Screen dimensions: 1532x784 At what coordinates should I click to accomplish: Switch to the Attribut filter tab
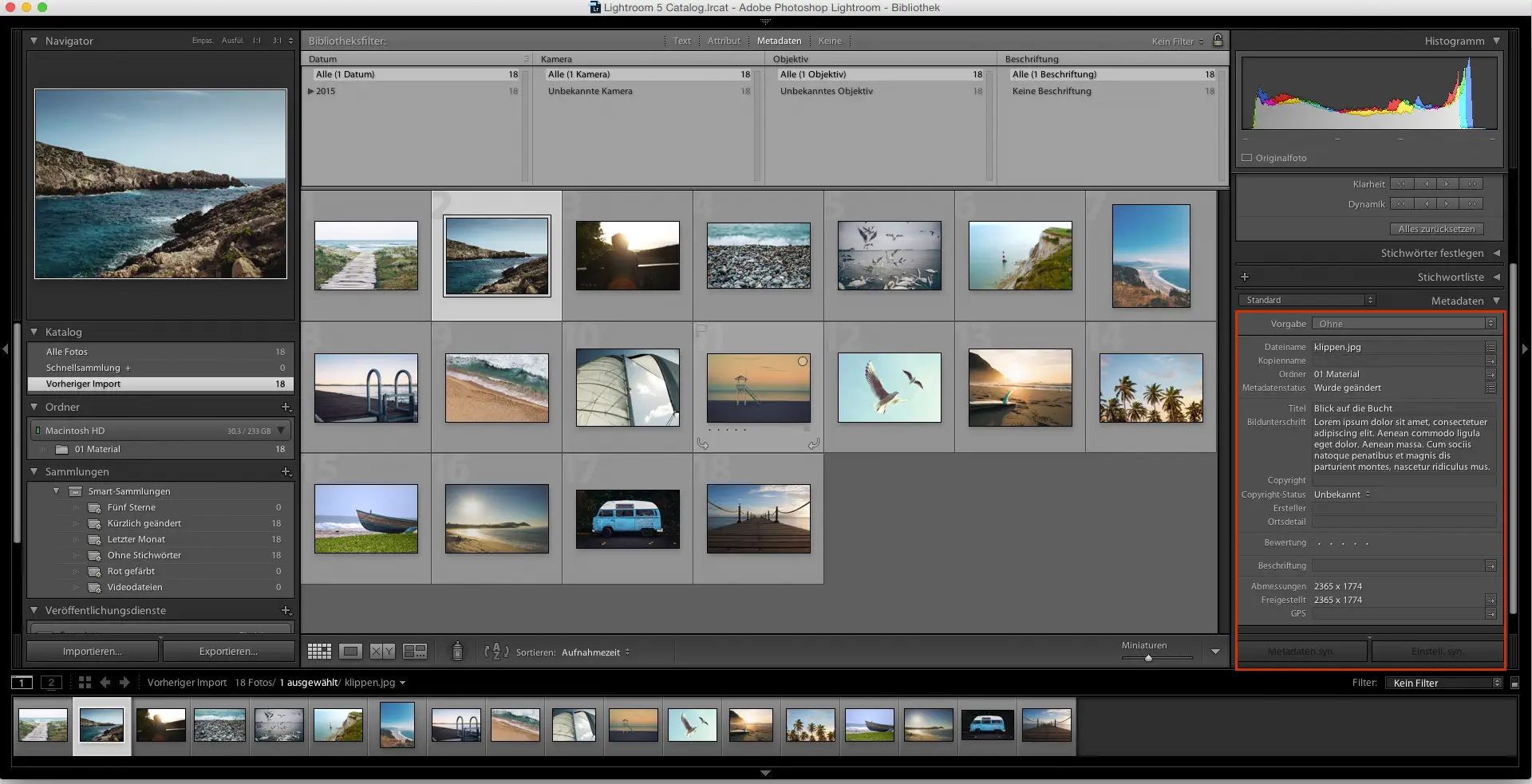tap(723, 41)
